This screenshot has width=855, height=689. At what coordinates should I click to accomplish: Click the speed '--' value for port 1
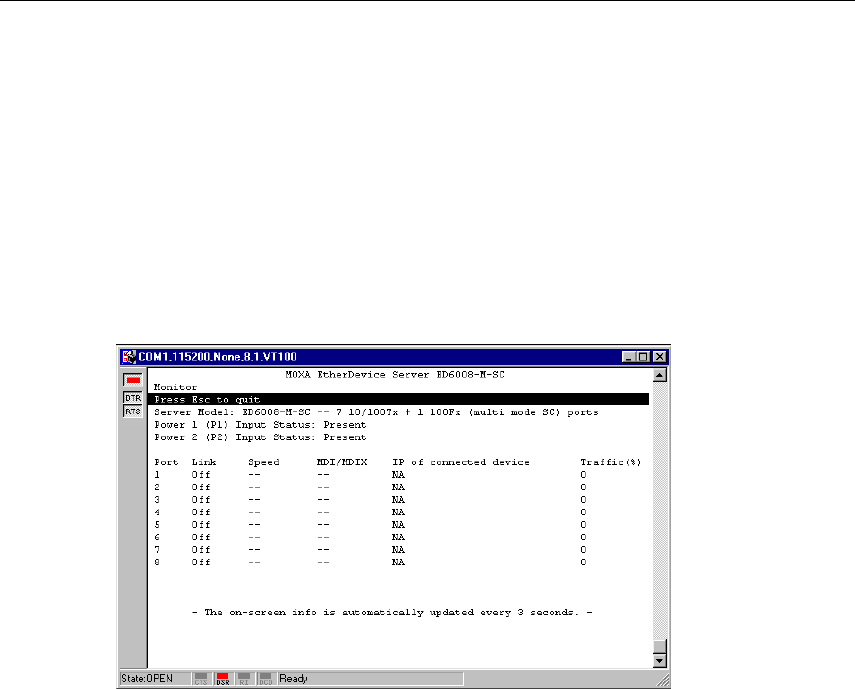[254, 475]
